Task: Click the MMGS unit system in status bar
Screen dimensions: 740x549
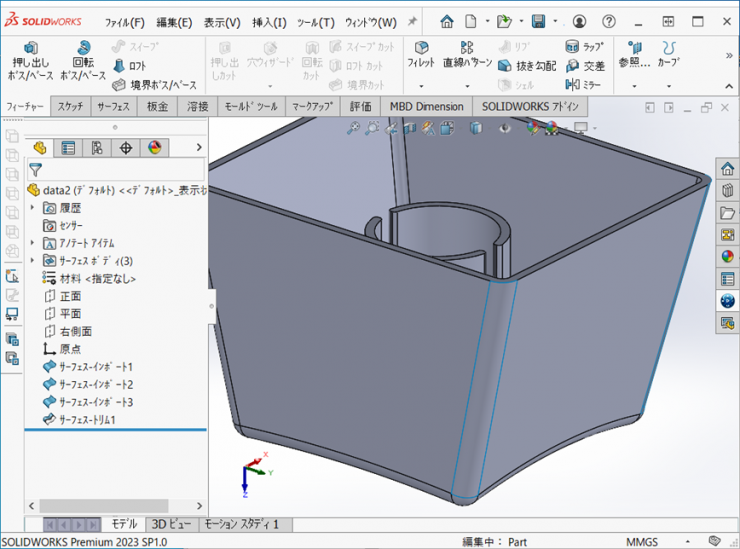Action: 642,541
